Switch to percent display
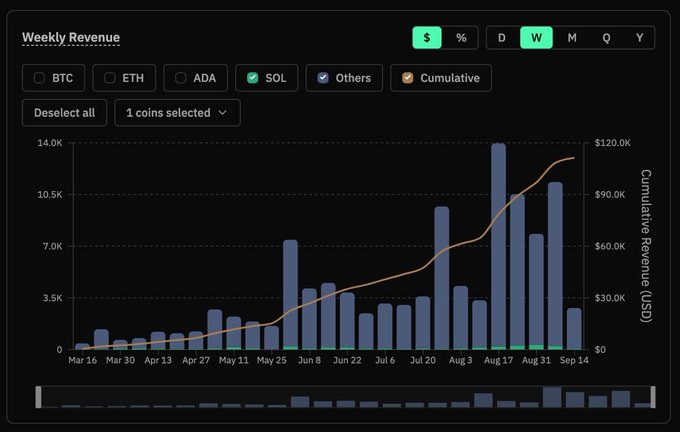Image resolution: width=680 pixels, height=432 pixels. click(461, 38)
